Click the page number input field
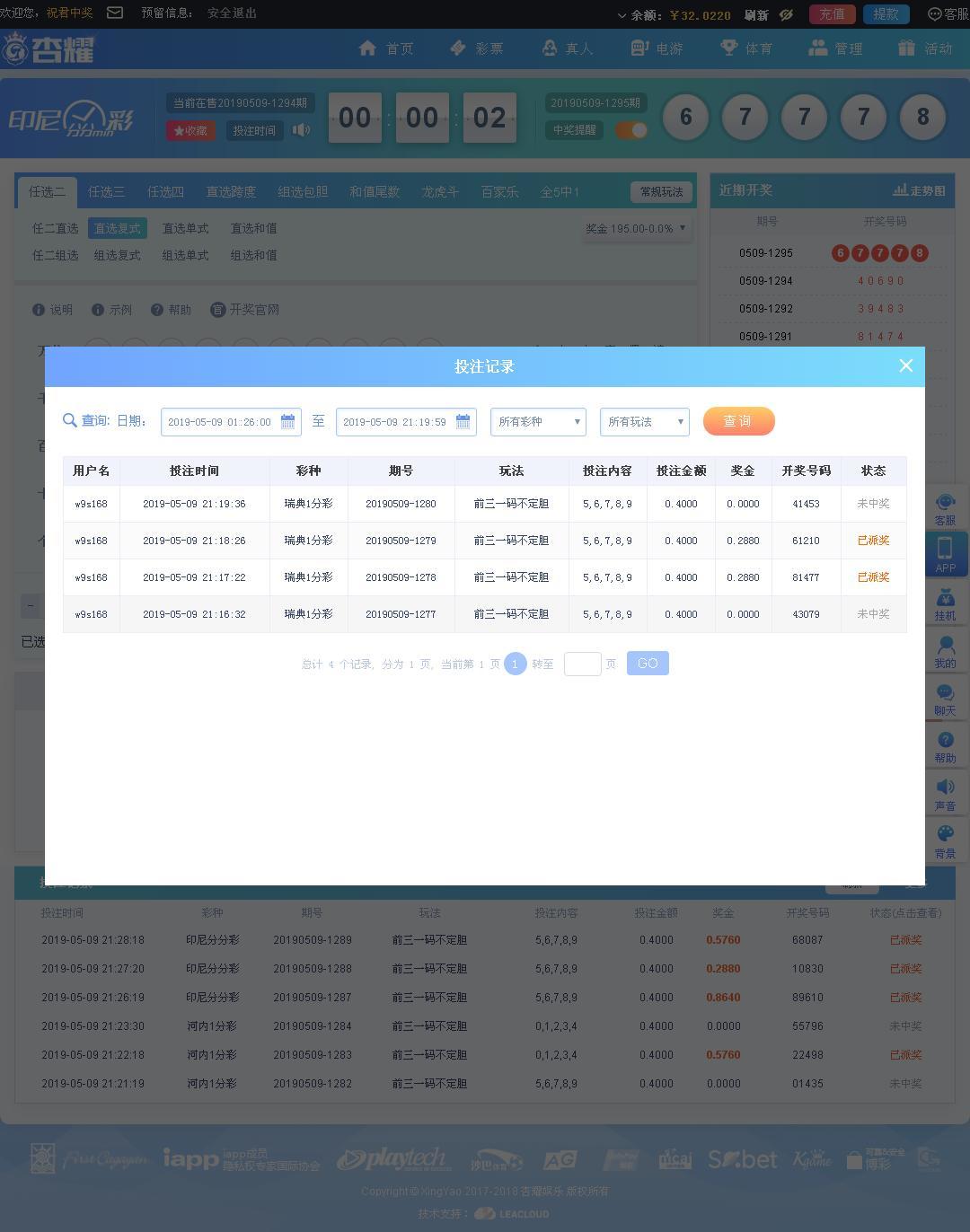 point(582,664)
